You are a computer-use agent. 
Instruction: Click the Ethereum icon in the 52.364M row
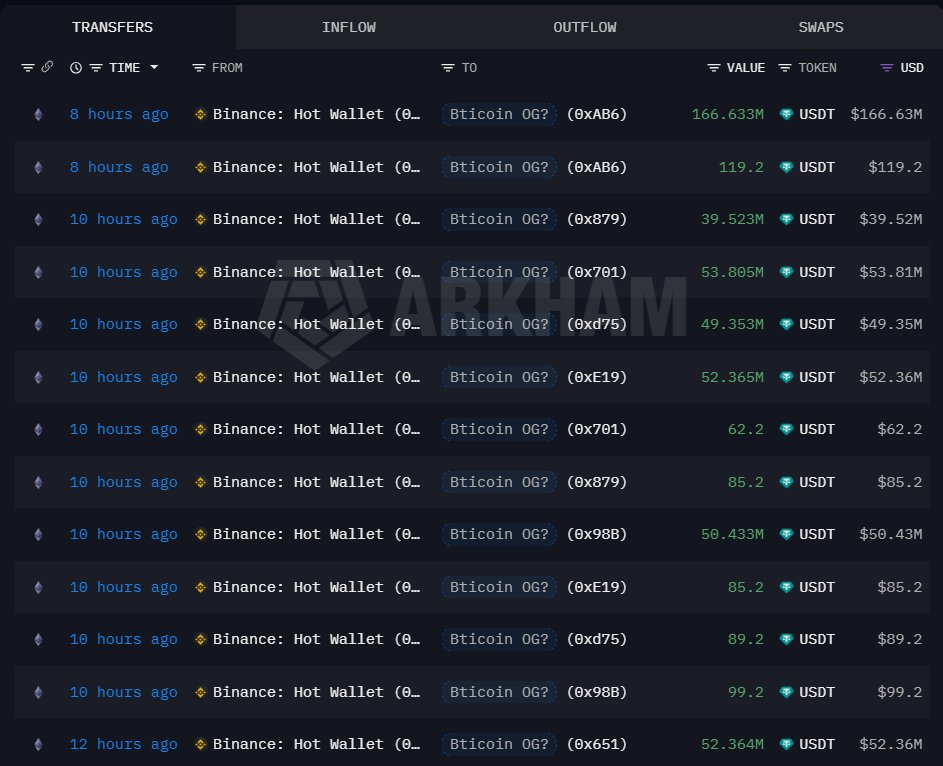(x=38, y=744)
